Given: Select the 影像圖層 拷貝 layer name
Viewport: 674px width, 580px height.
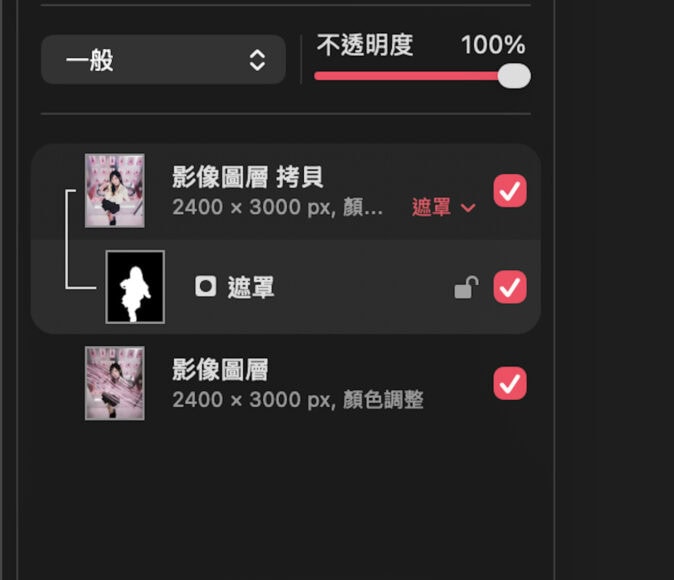Looking at the screenshot, I should coord(248,177).
